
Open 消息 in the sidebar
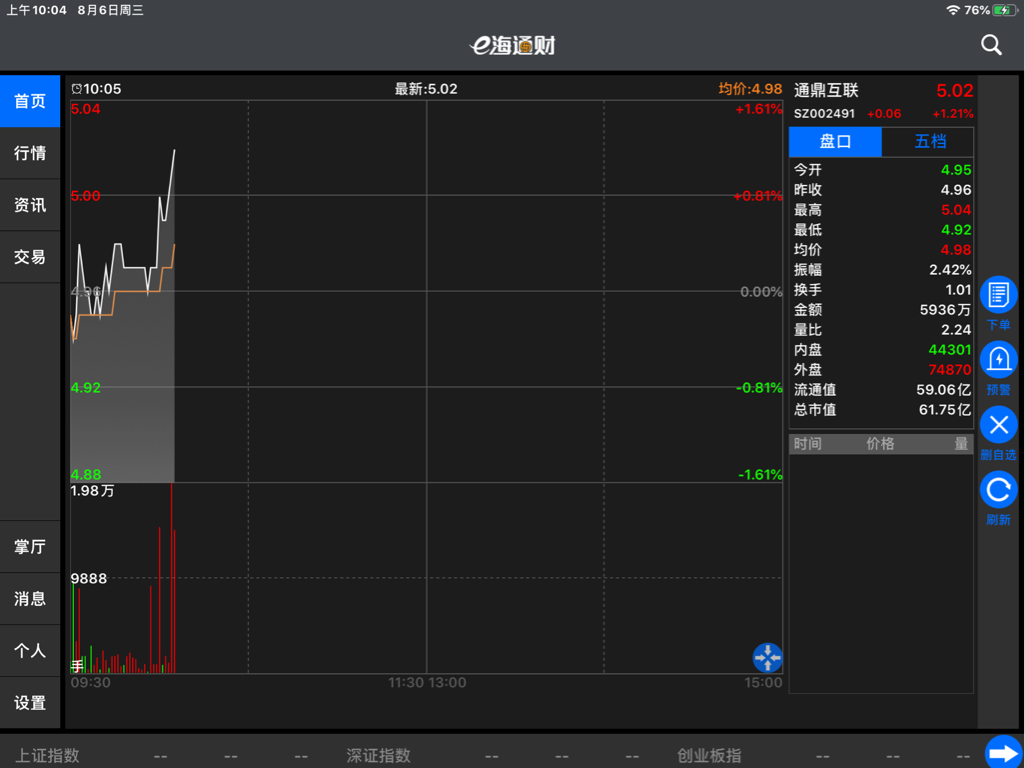[30, 599]
